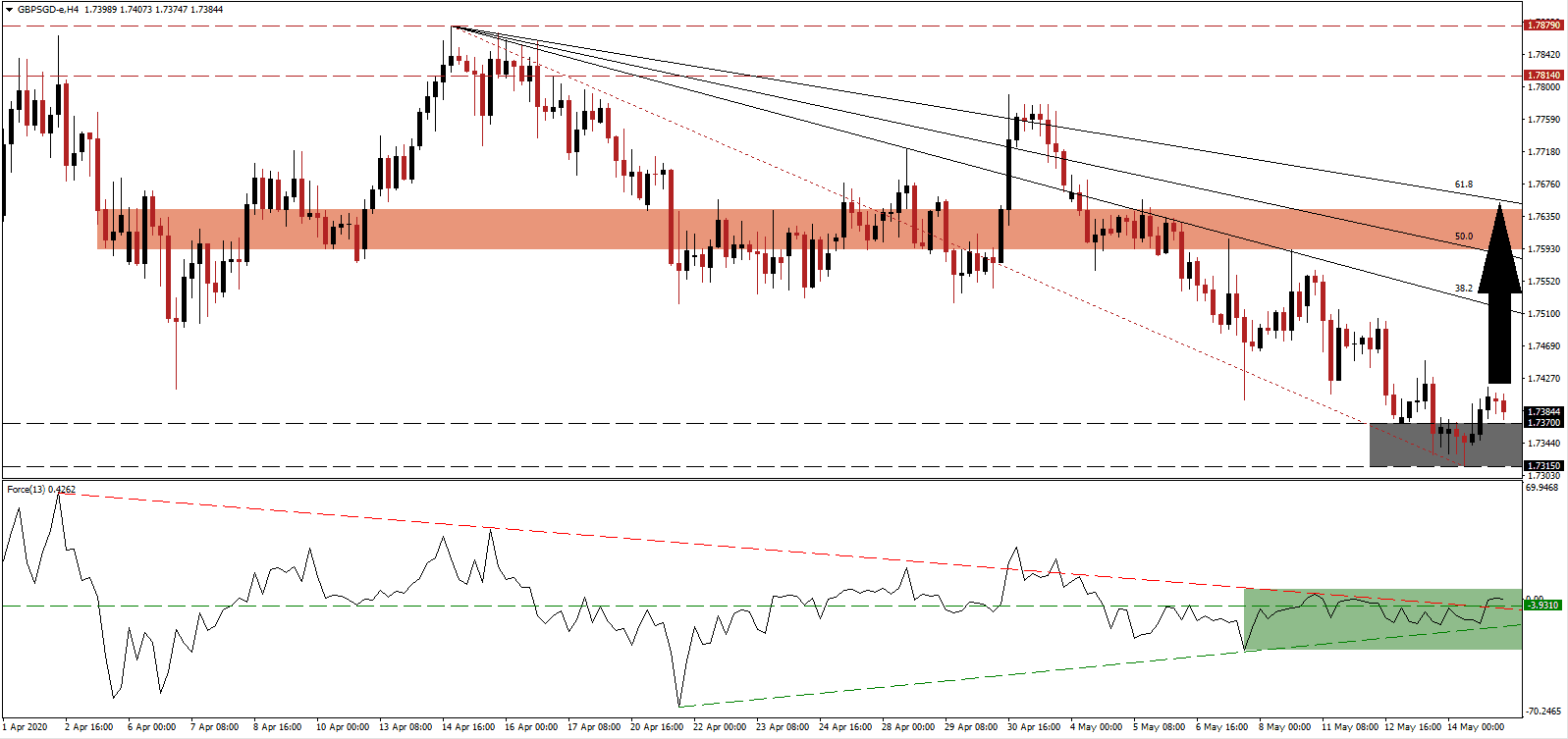Click the 14 May 00:00 time label
1568x739 pixels.
(1475, 727)
